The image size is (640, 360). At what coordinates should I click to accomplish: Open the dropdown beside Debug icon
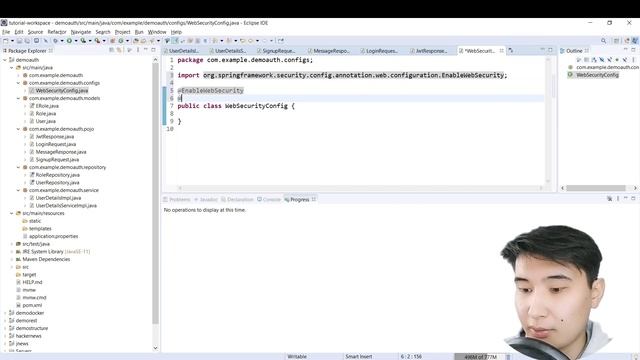point(62,41)
